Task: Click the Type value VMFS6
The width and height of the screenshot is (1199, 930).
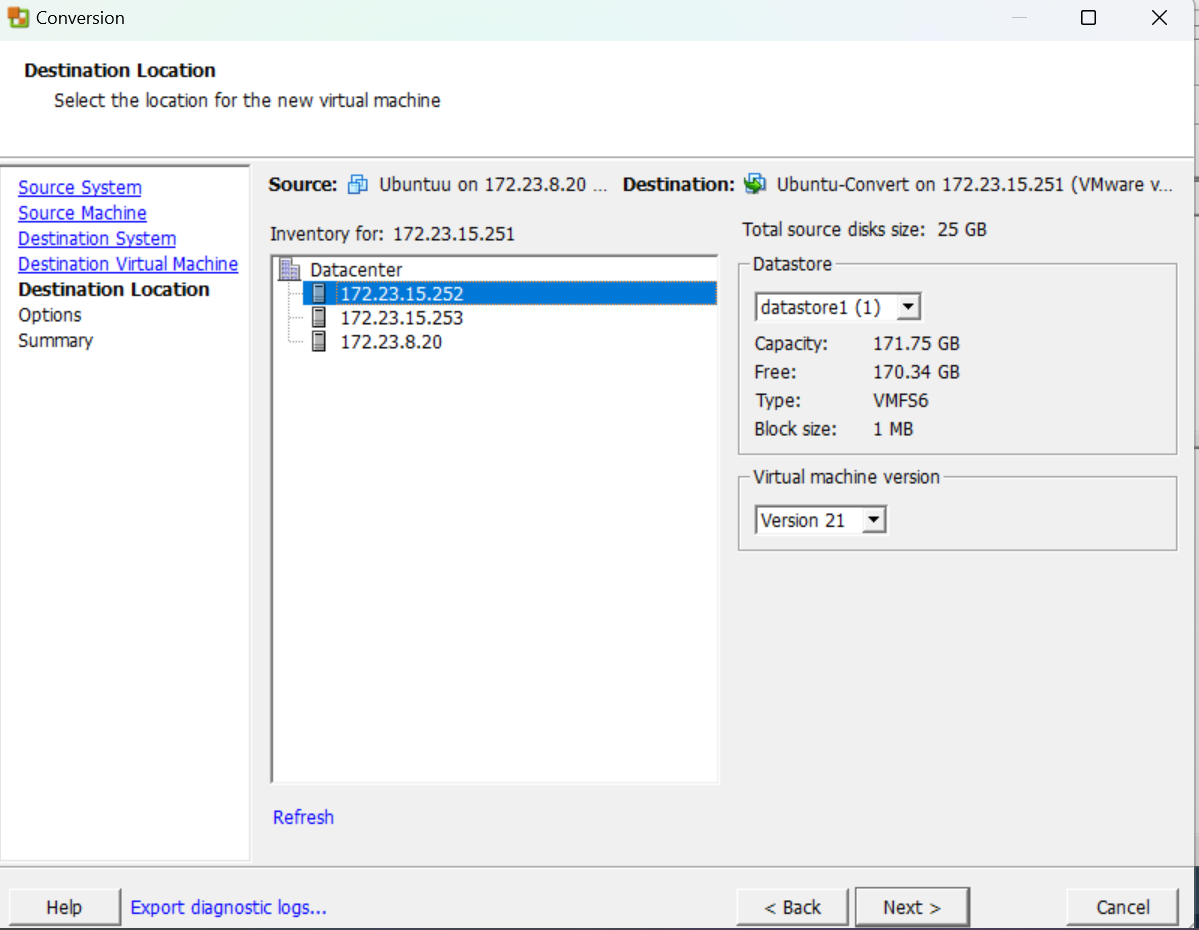Action: [x=900, y=400]
